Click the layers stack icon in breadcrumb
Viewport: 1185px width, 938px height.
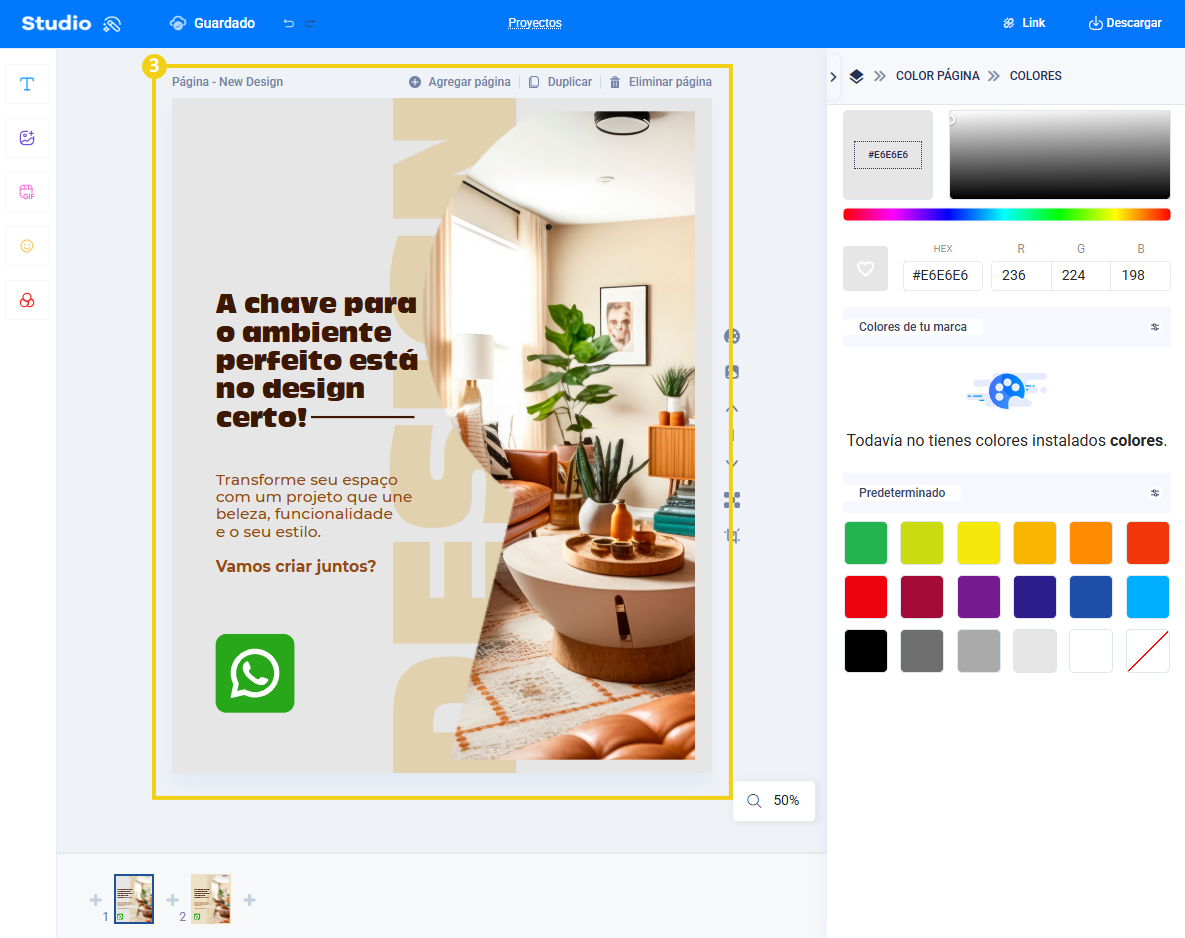pos(856,76)
